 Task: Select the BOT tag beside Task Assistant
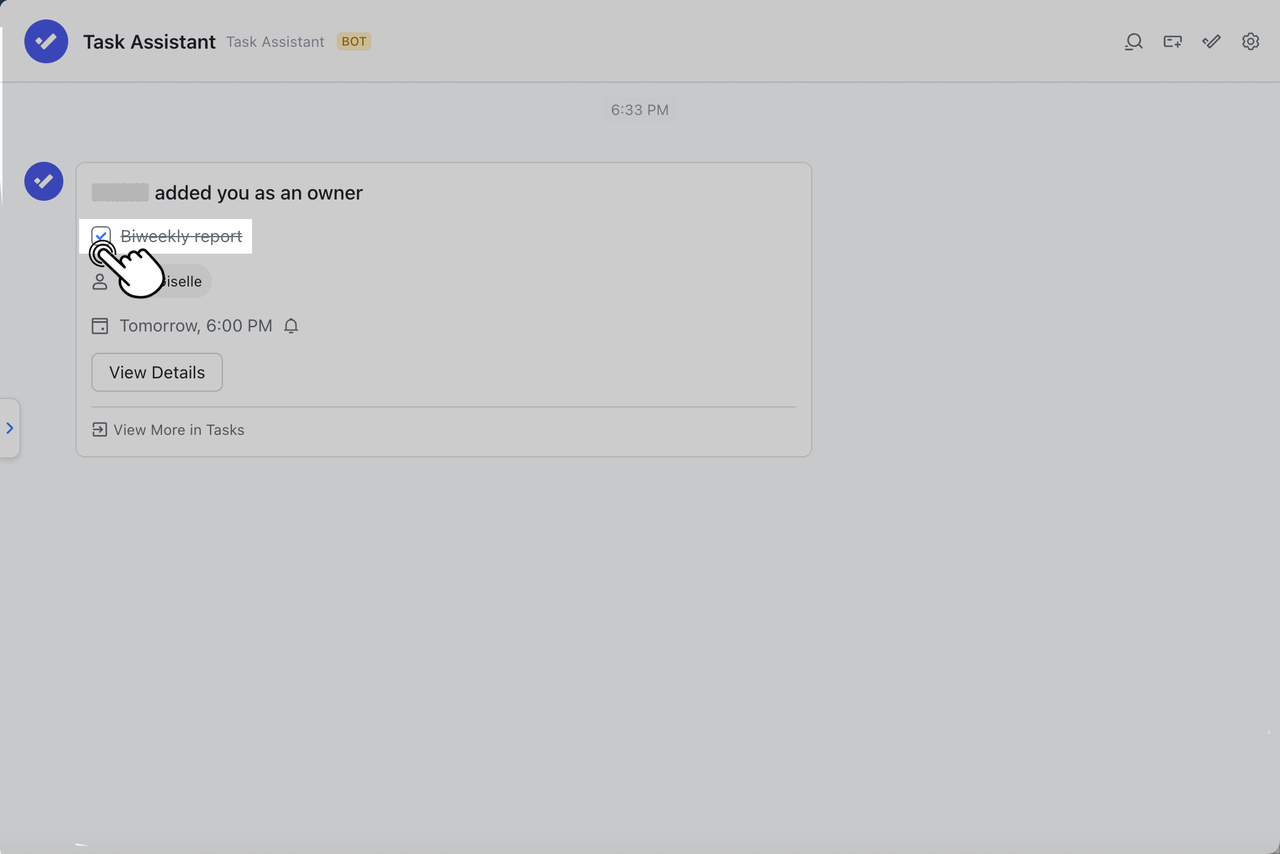pyautogui.click(x=354, y=41)
